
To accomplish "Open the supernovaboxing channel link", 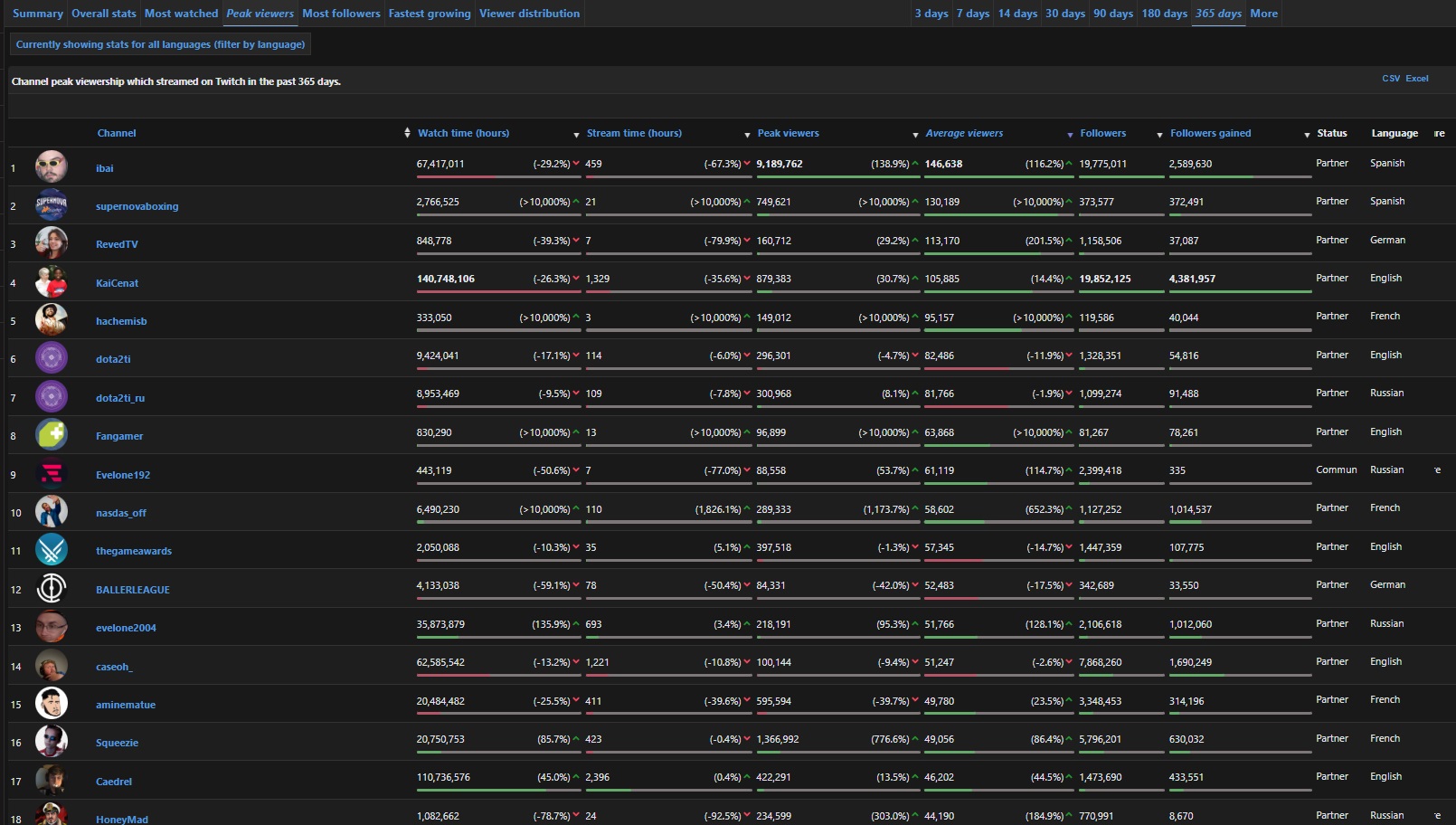I will tap(137, 206).
